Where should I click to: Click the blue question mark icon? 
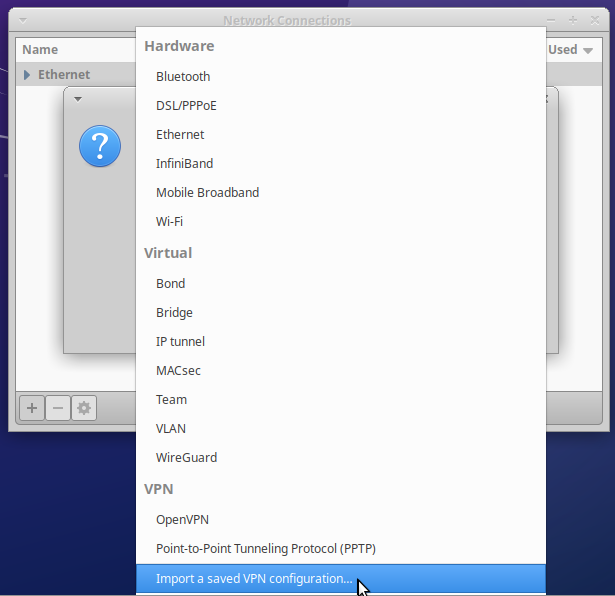coord(100,147)
